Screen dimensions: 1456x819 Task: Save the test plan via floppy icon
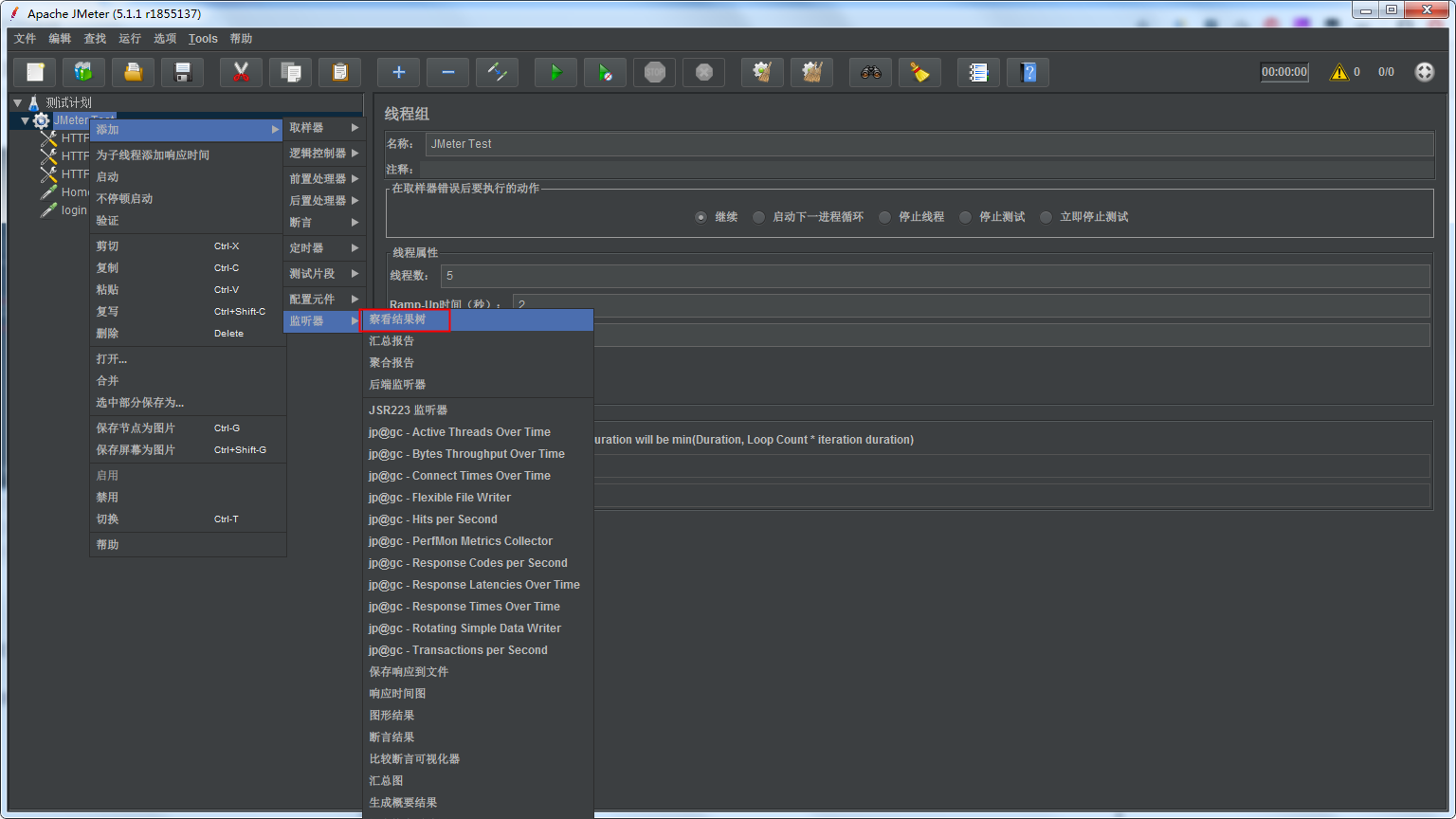[x=183, y=72]
